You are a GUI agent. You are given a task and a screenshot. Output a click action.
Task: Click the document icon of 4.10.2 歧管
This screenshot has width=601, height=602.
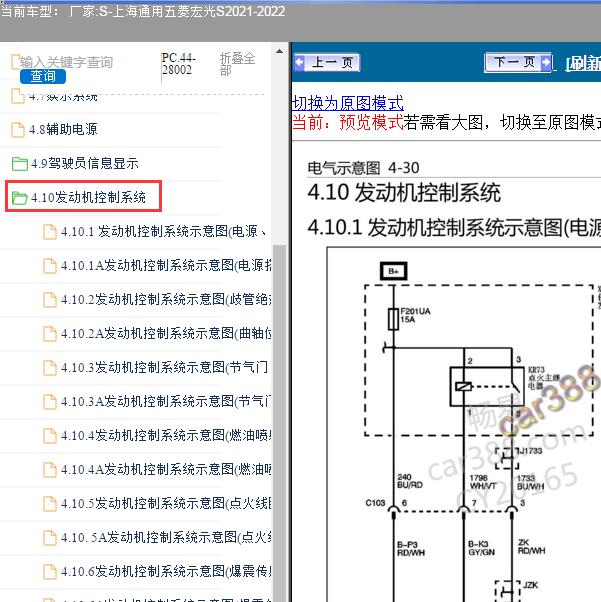coord(50,300)
